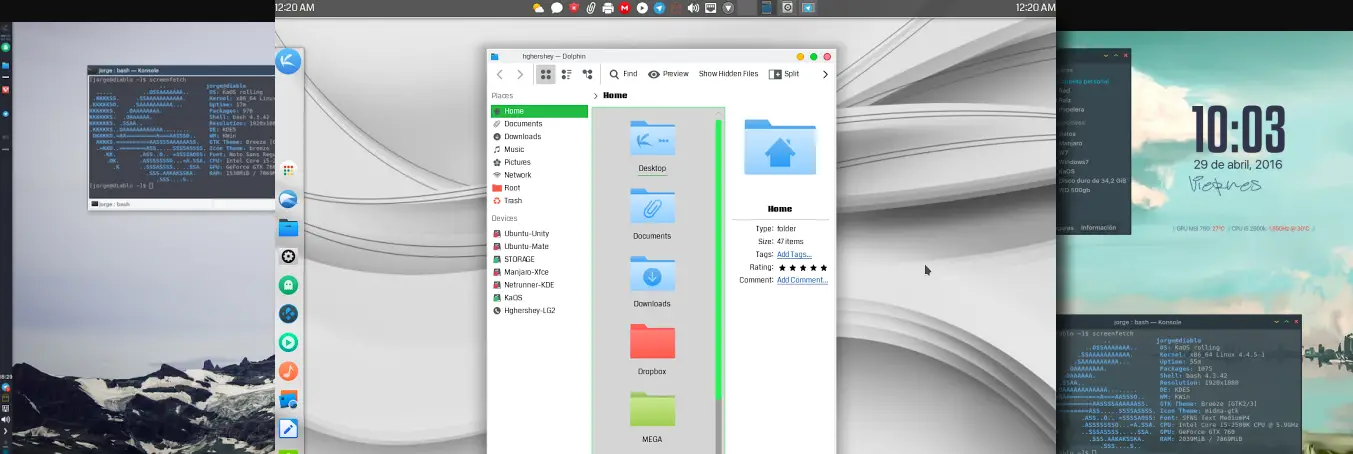Screen dimensions: 1353x454
Task: Click the Add Comment link
Action: (802, 280)
